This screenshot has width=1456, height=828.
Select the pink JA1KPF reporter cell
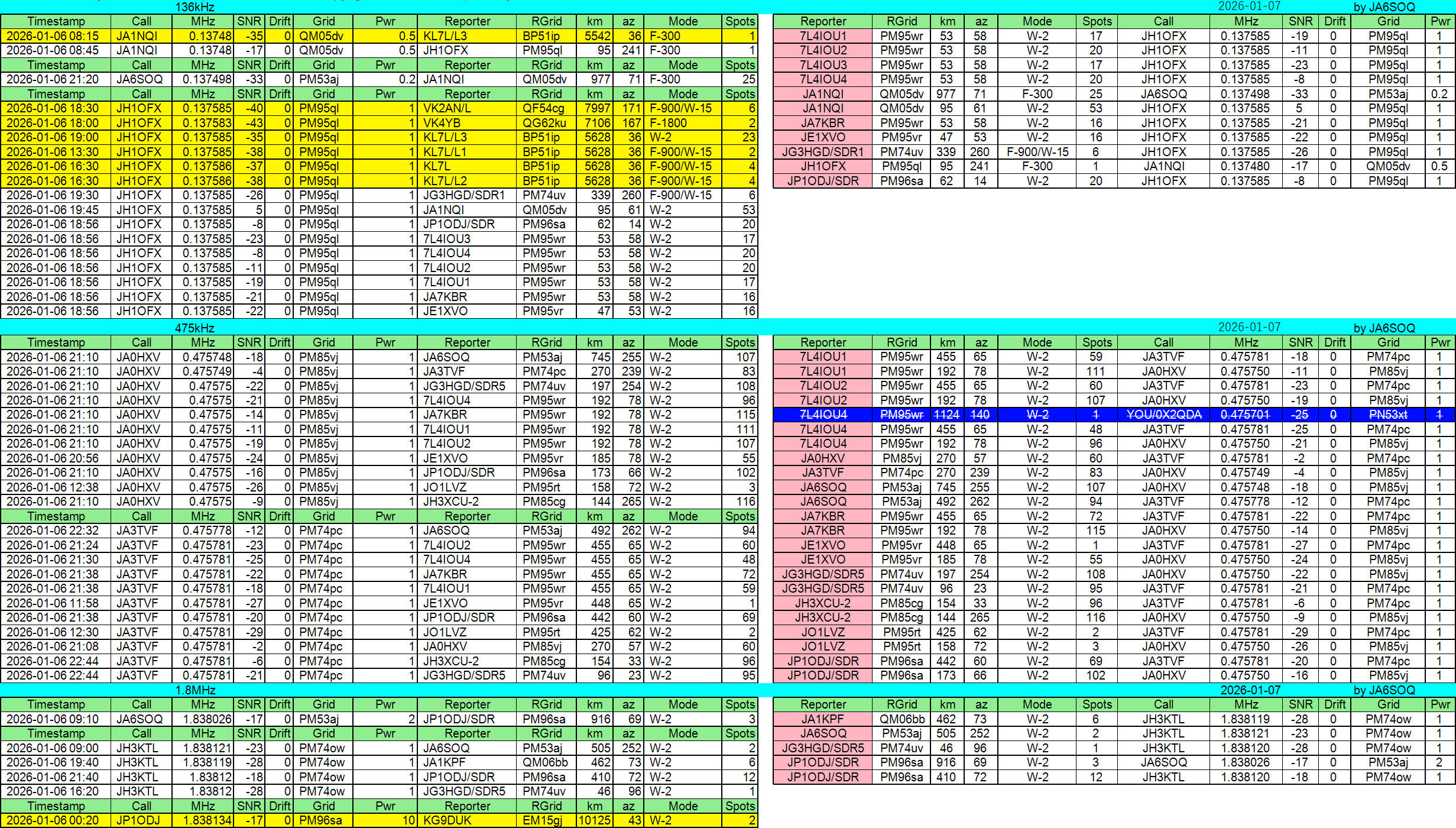(822, 719)
